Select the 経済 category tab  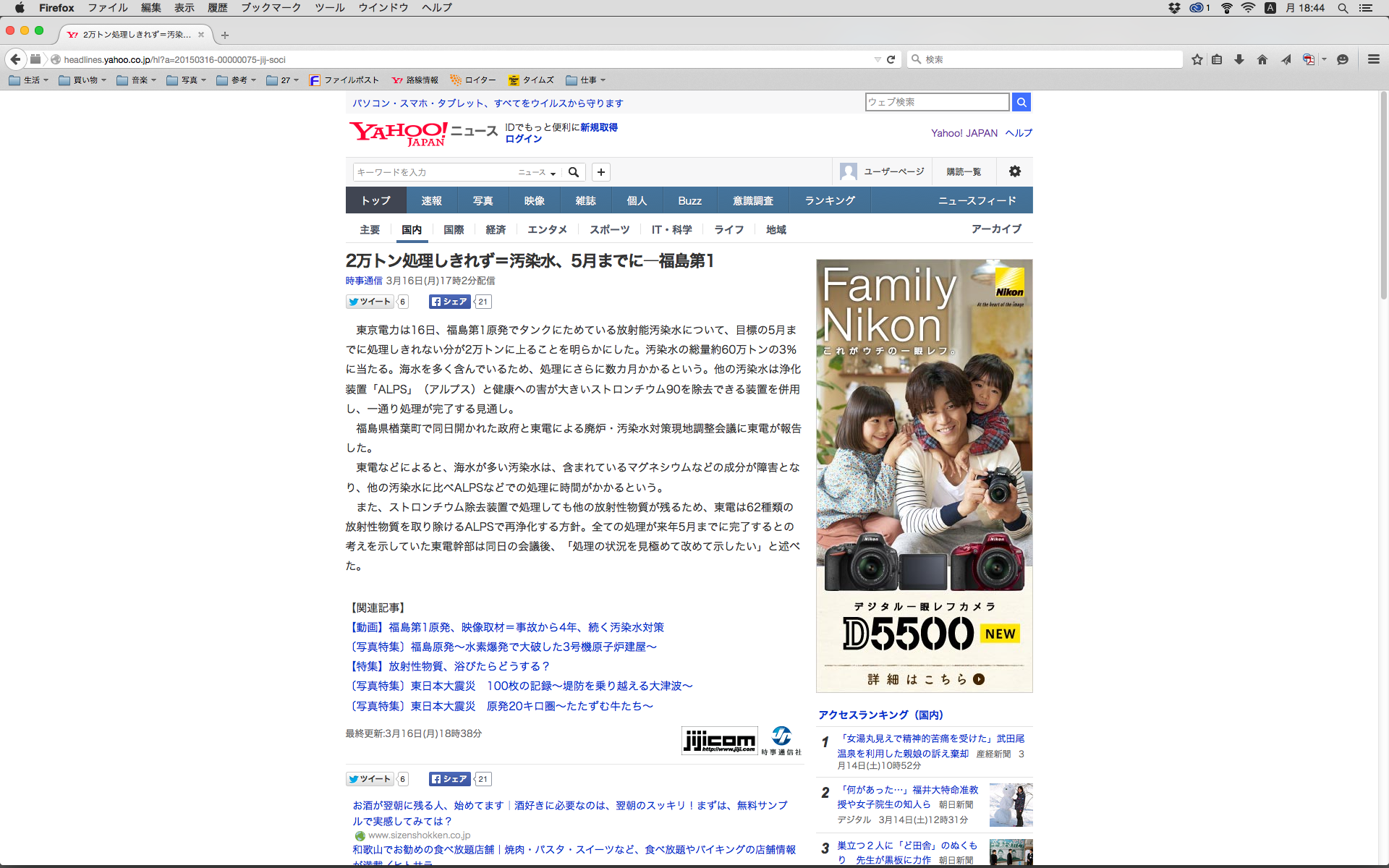pos(496,229)
